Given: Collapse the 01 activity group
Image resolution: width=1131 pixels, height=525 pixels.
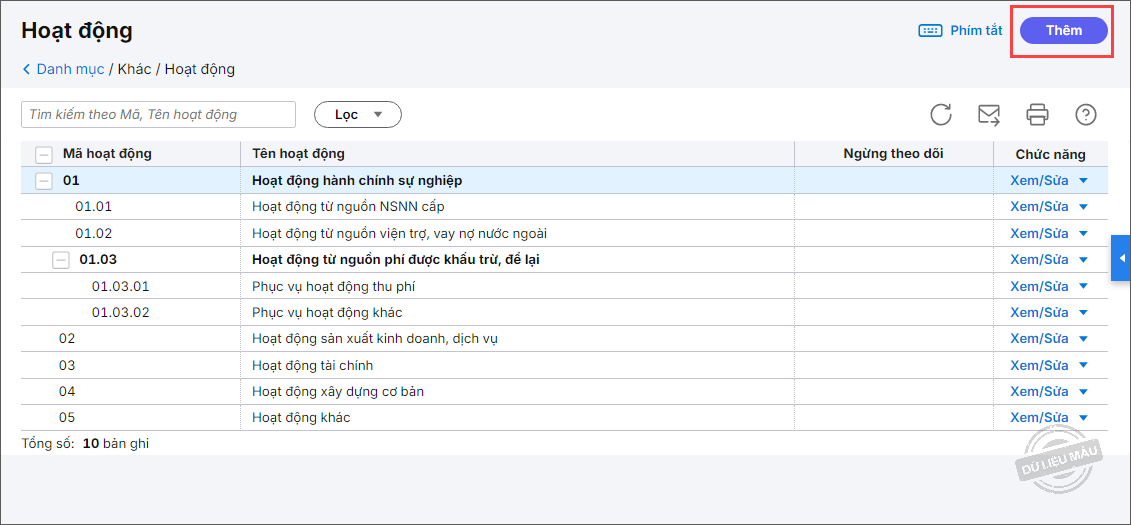Looking at the screenshot, I should point(43,181).
